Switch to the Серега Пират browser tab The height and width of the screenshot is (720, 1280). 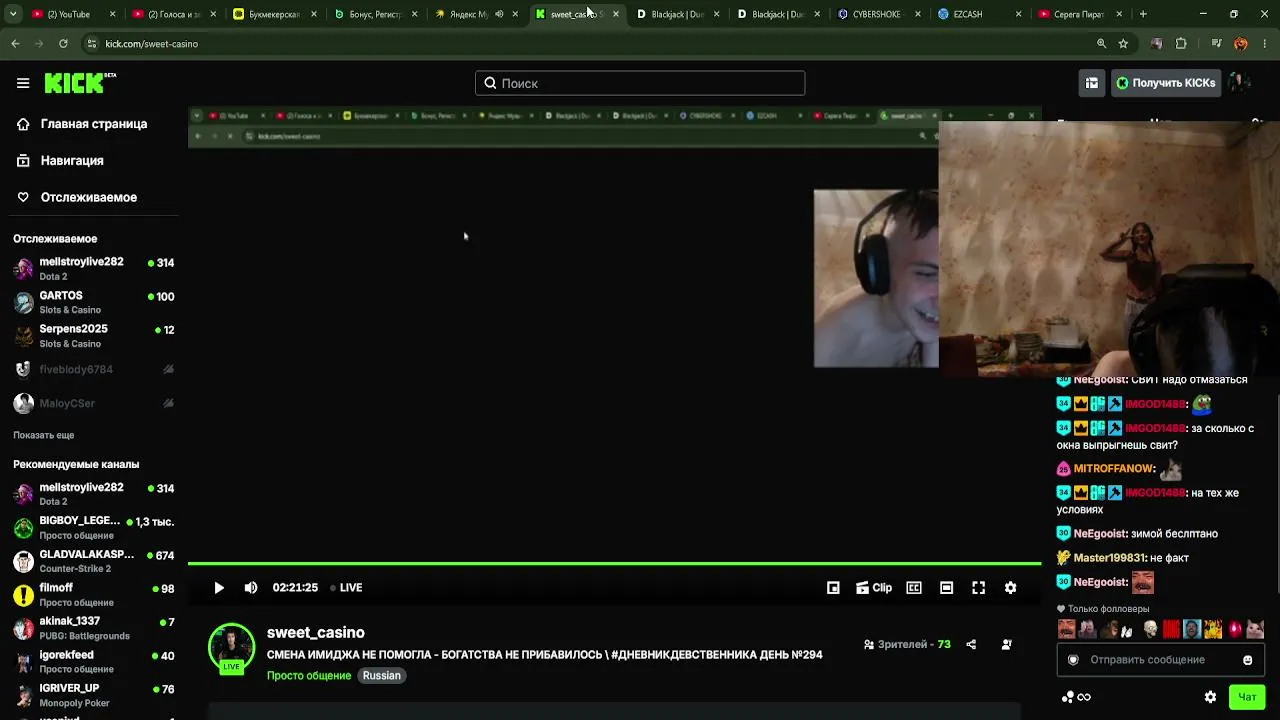pyautogui.click(x=1078, y=14)
